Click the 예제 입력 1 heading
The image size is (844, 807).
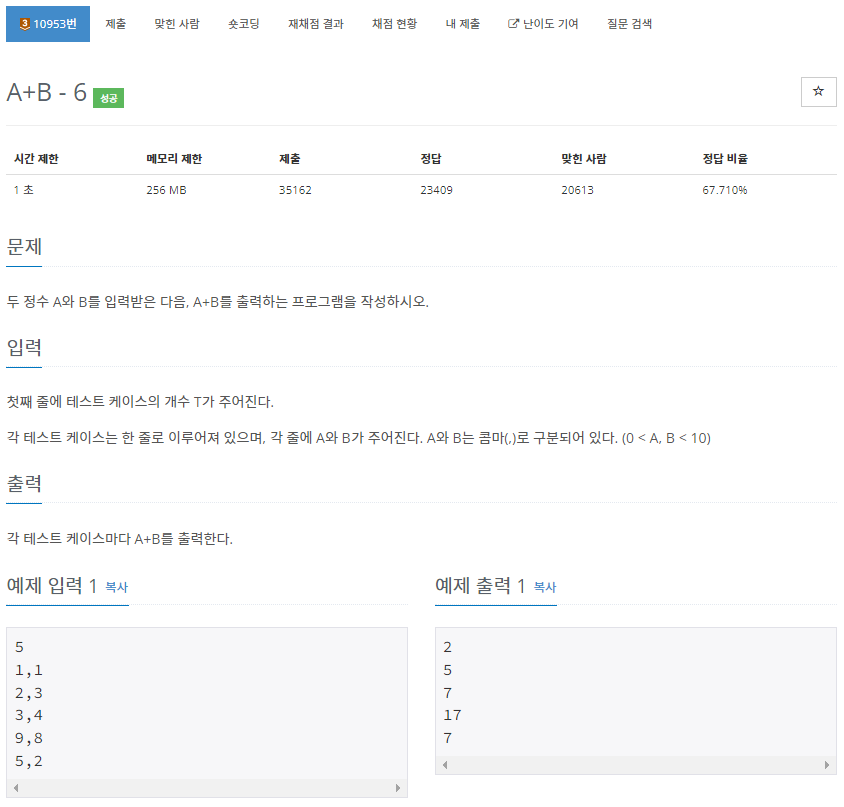tap(52, 585)
